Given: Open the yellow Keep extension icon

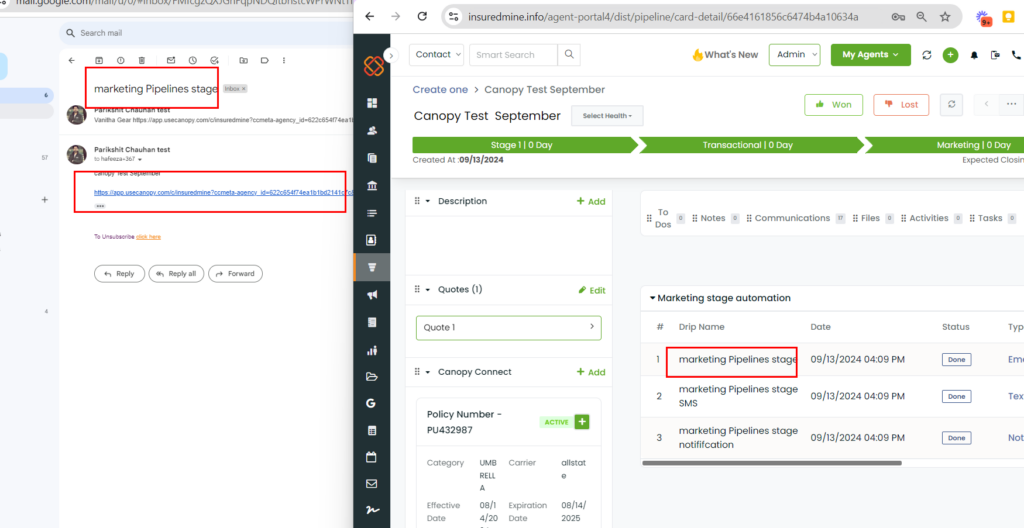Looking at the screenshot, I should [x=1008, y=18].
